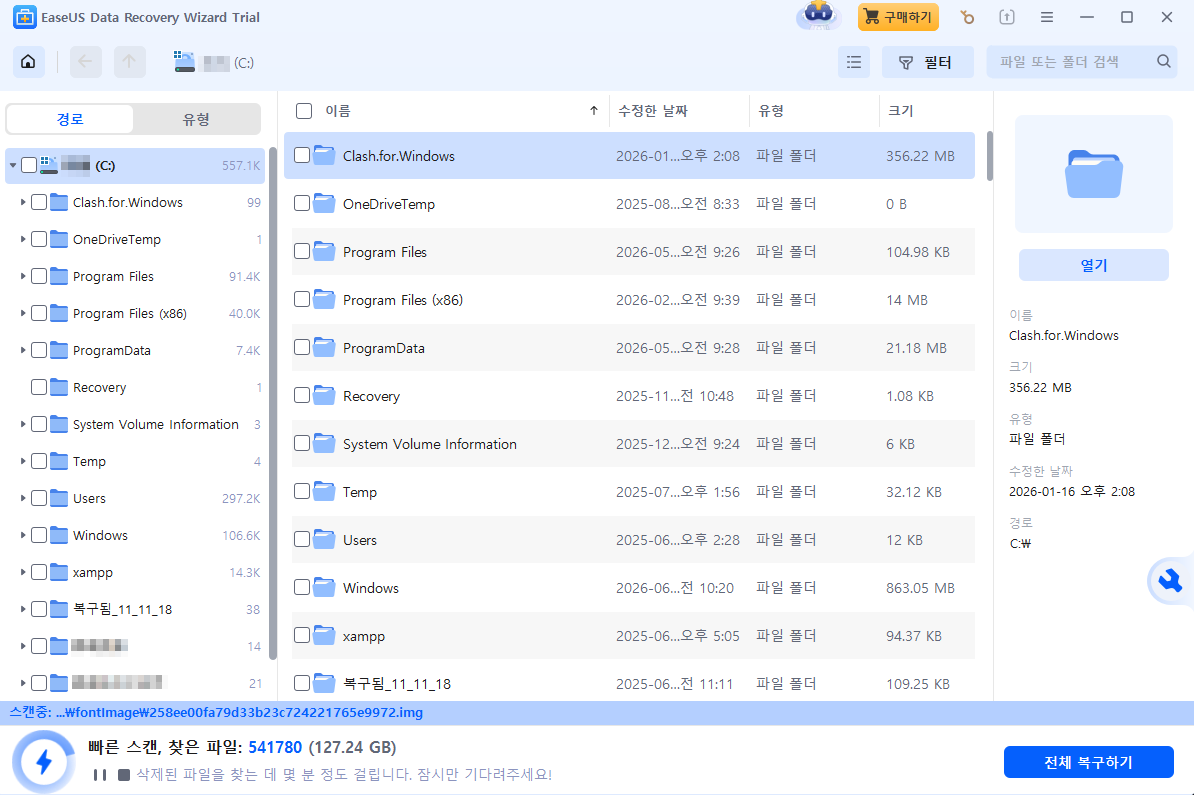The width and height of the screenshot is (1194, 795).
Task: Switch to list view mode icon
Action: tap(854, 62)
